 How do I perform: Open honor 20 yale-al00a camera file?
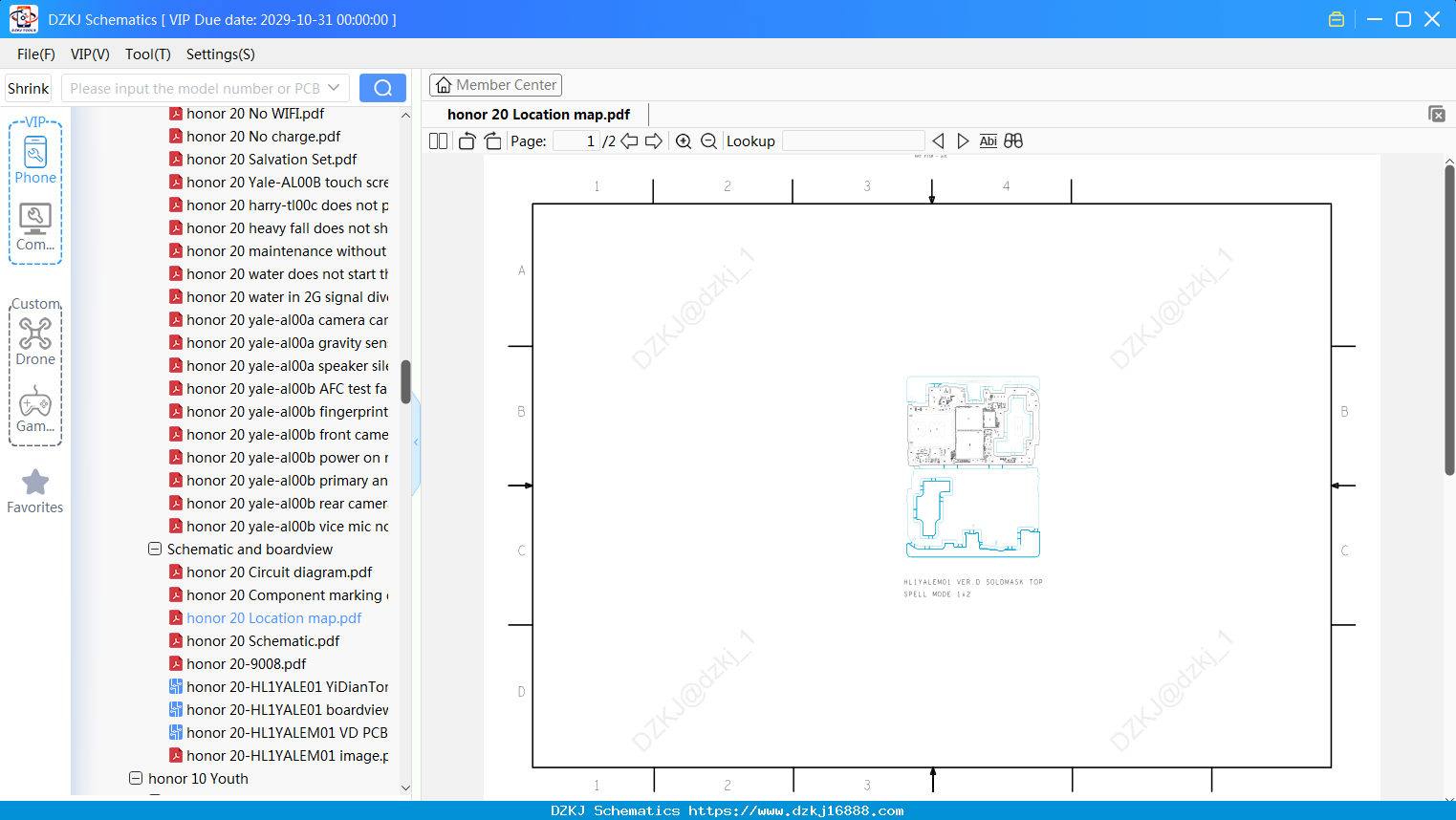[279, 320]
